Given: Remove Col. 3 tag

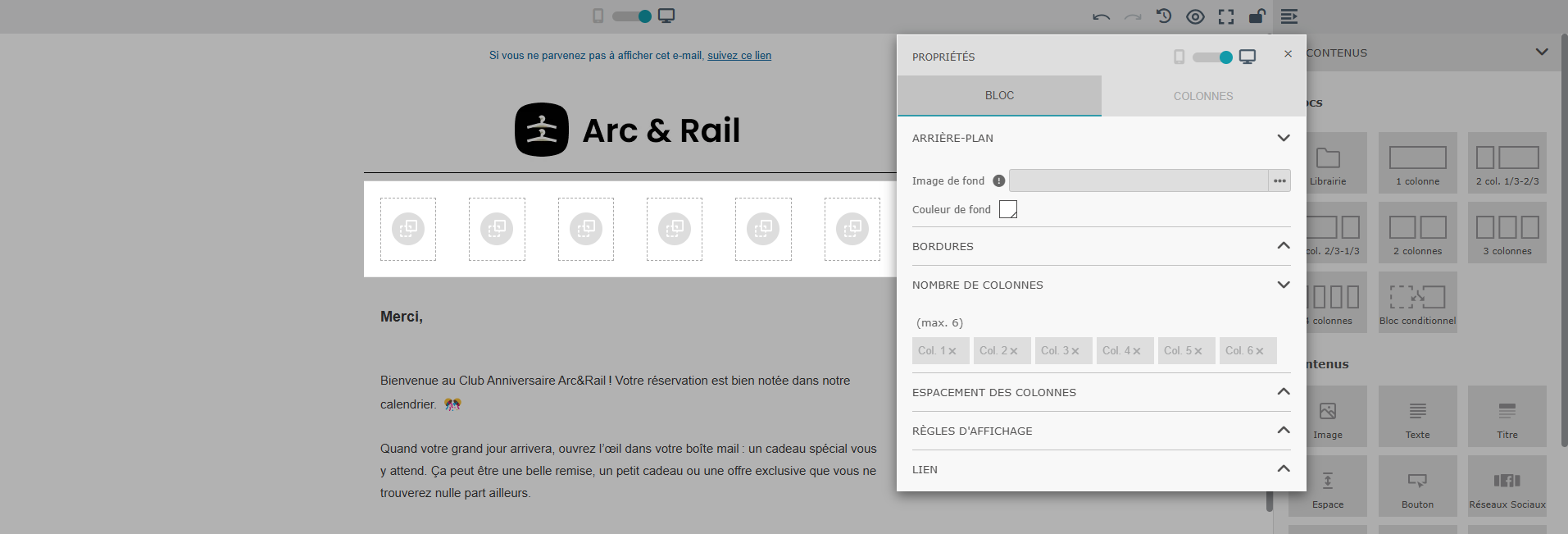Looking at the screenshot, I should coord(1075,351).
